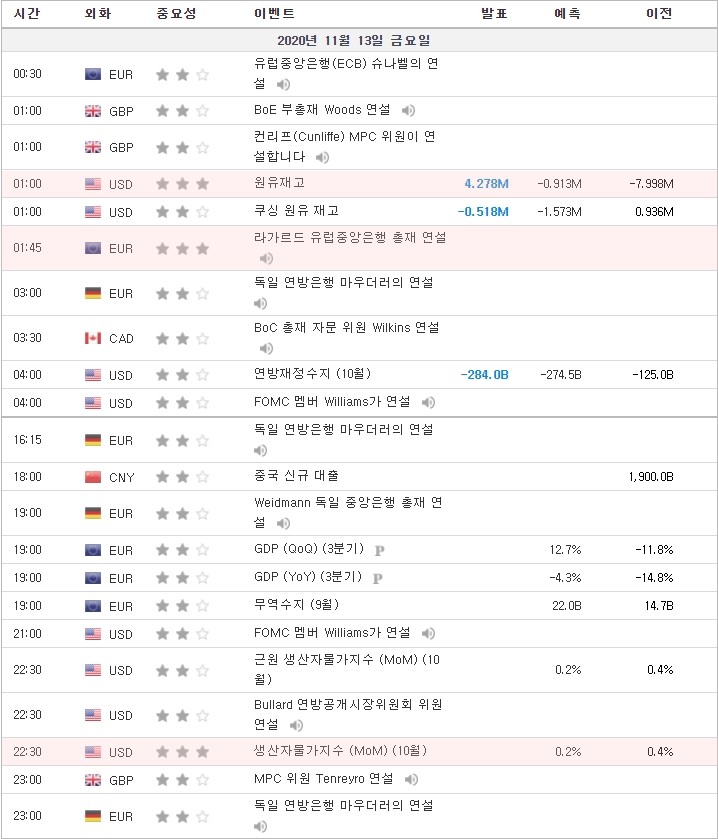
Task: Click the China flag on CNY row
Action: click(93, 477)
